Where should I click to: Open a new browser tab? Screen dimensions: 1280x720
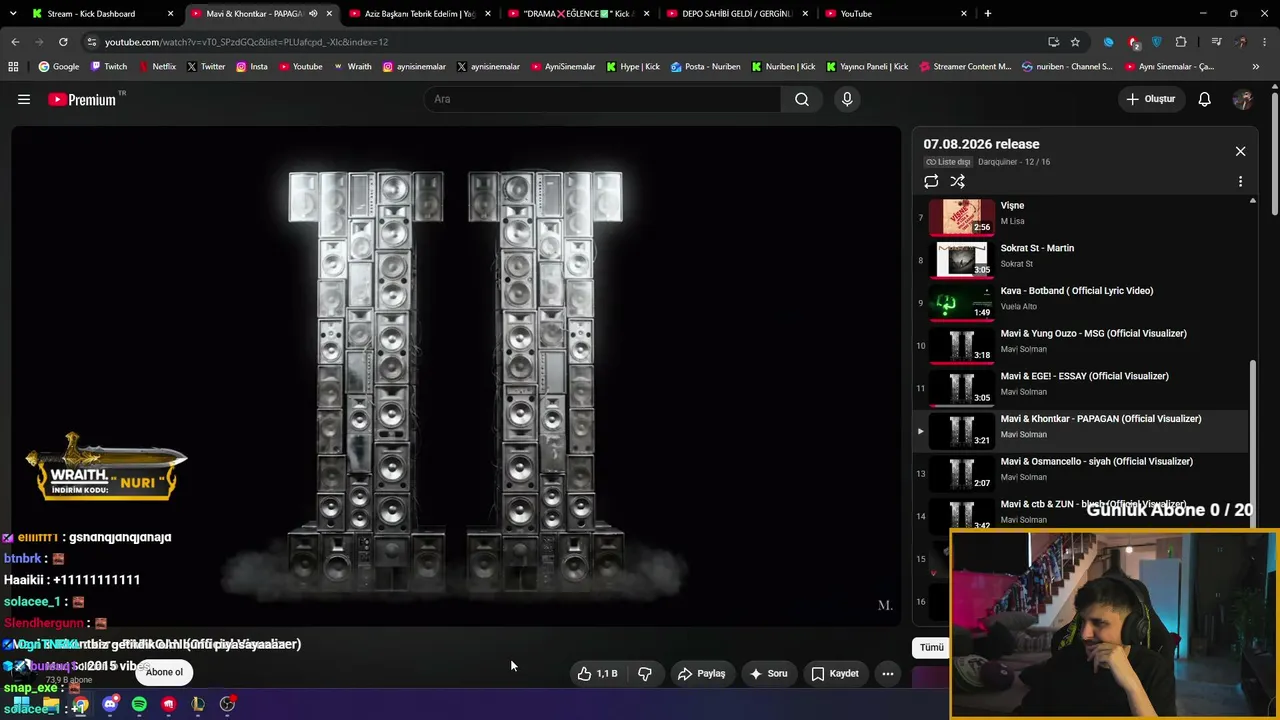[987, 14]
